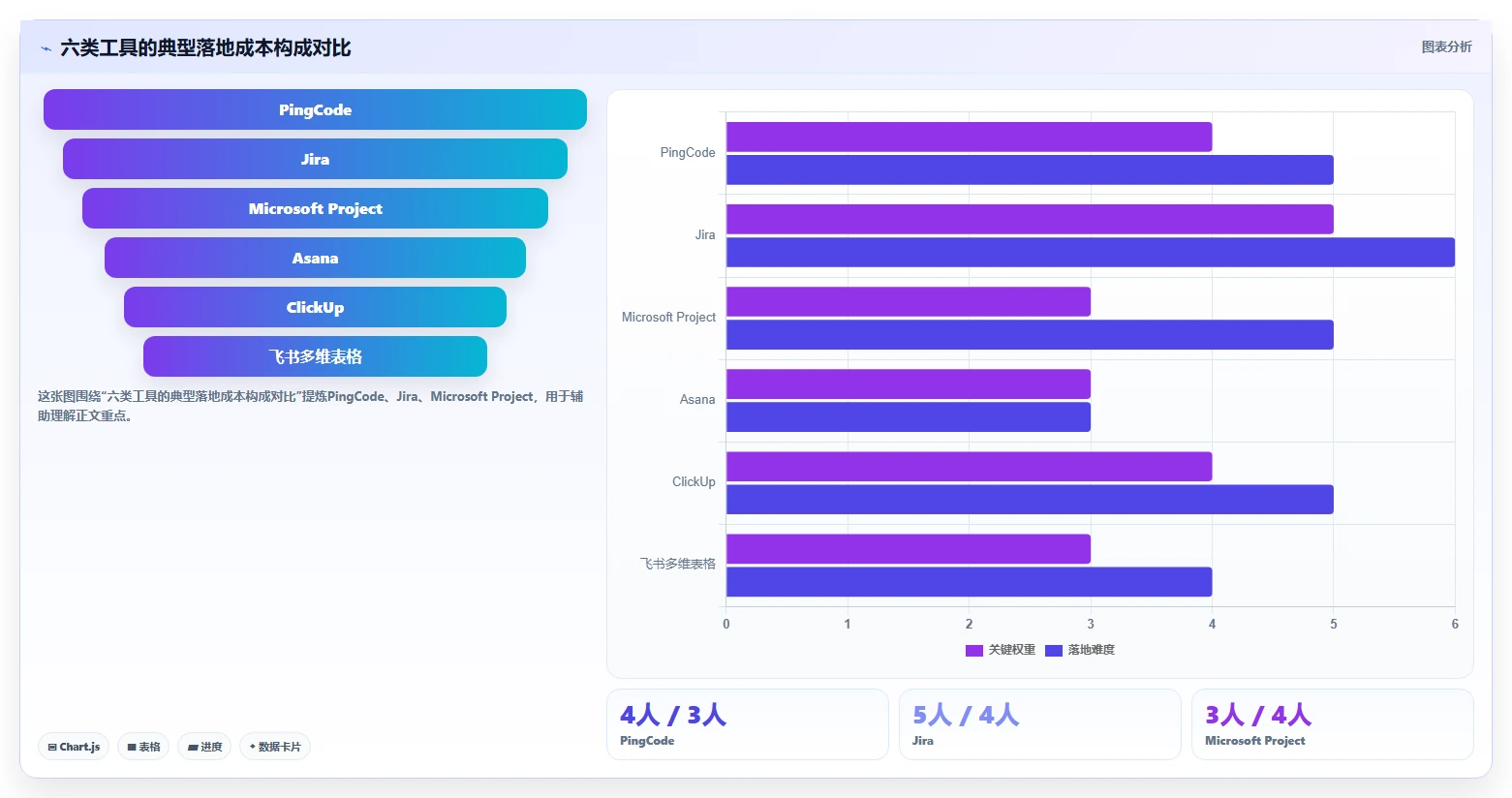Click the Asana y-axis label
Viewport: 1512px width, 798px height.
697,400
